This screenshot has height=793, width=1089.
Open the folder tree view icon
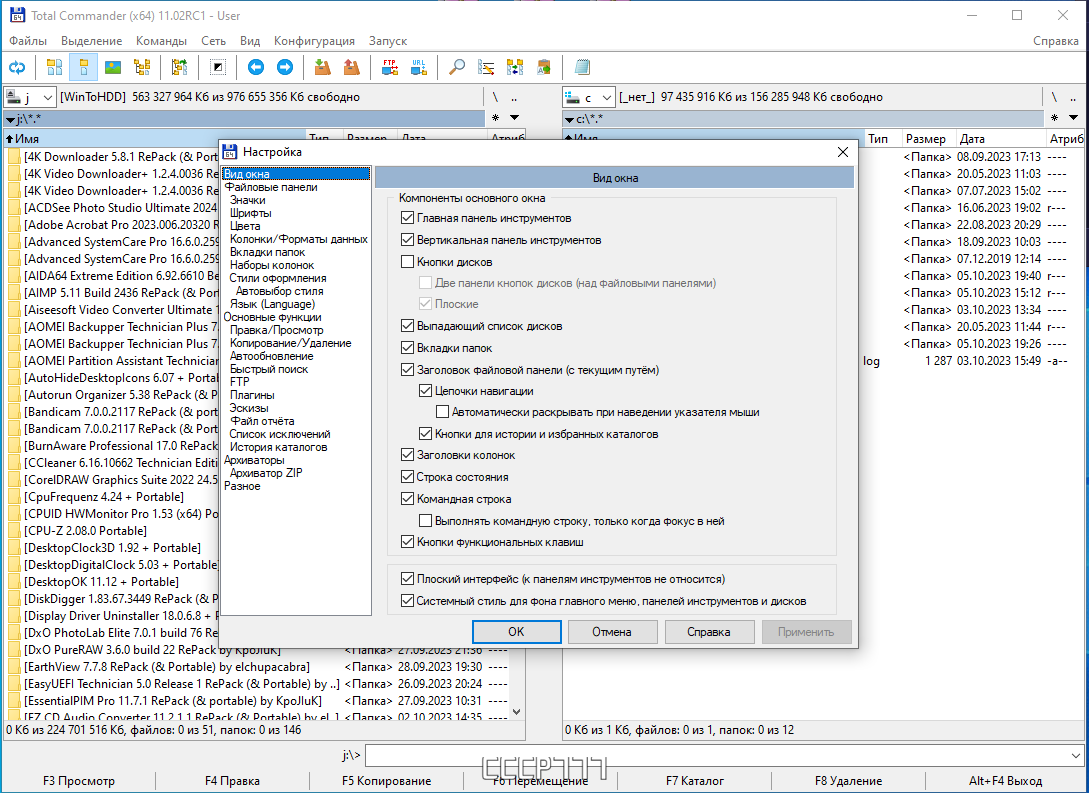142,67
